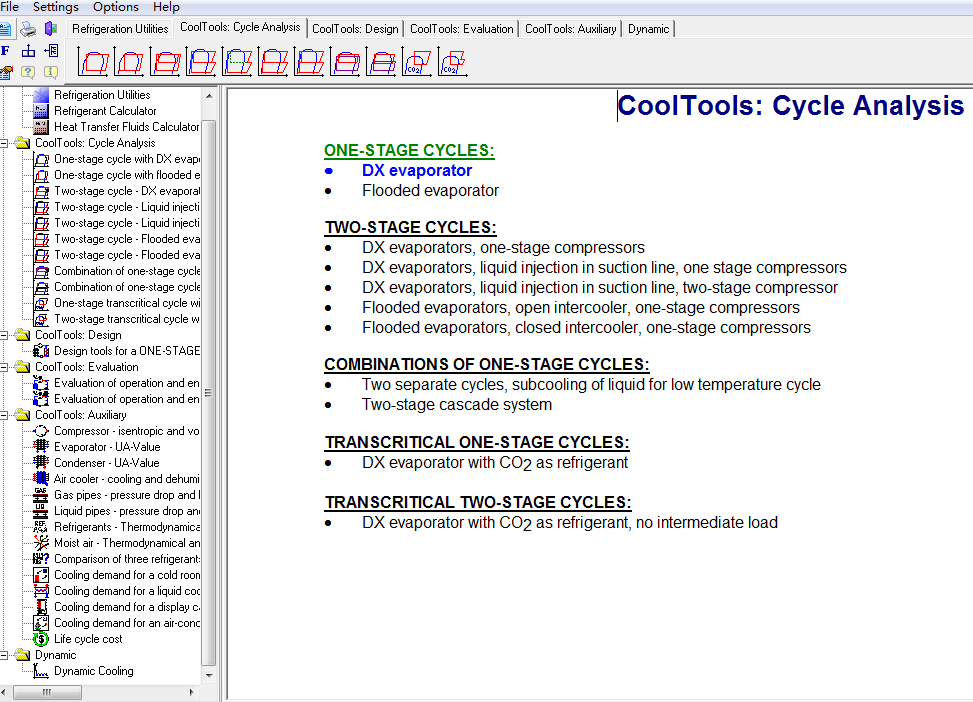Collapse CoolTools: Auxiliary tree folder
973x702 pixels.
pyautogui.click(x=4, y=415)
